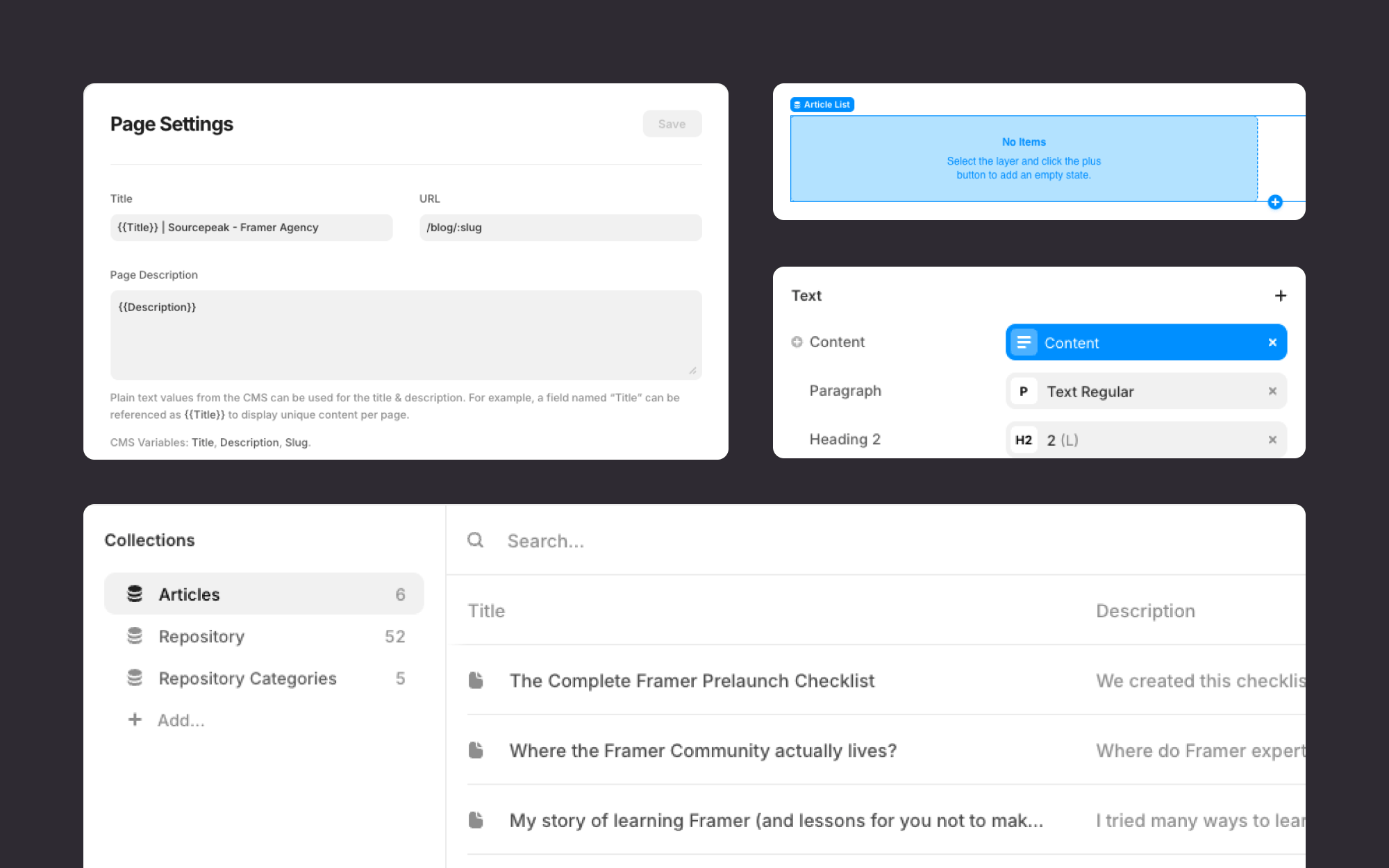Click the Title input field
1389x868 pixels.
(x=251, y=228)
